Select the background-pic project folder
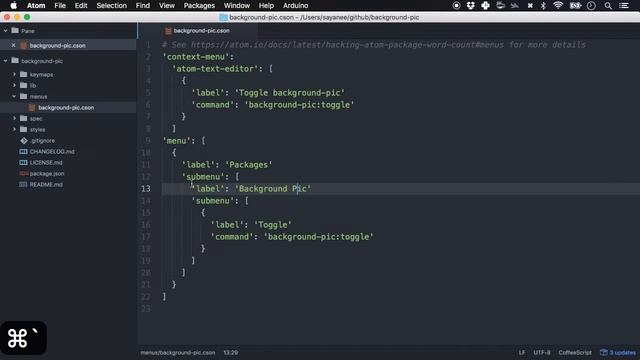 (42, 61)
